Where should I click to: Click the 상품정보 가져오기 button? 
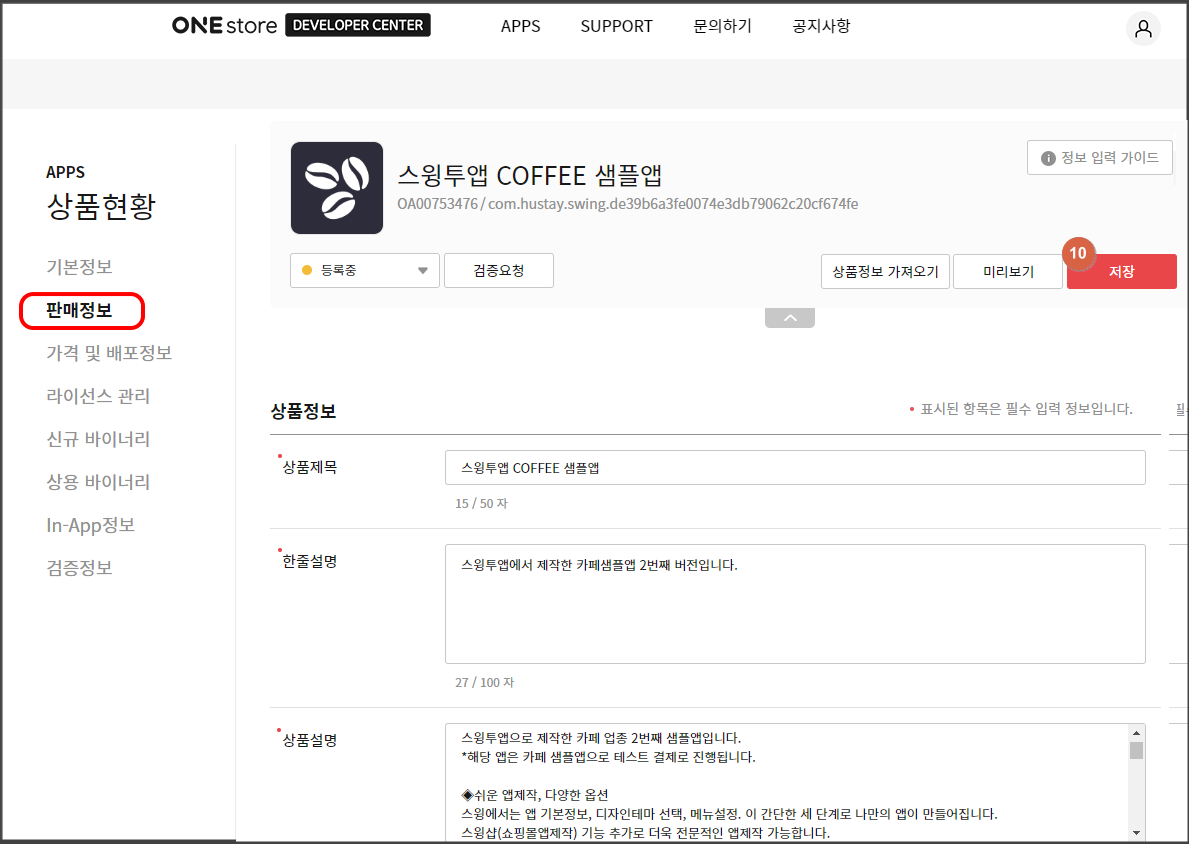click(x=884, y=271)
